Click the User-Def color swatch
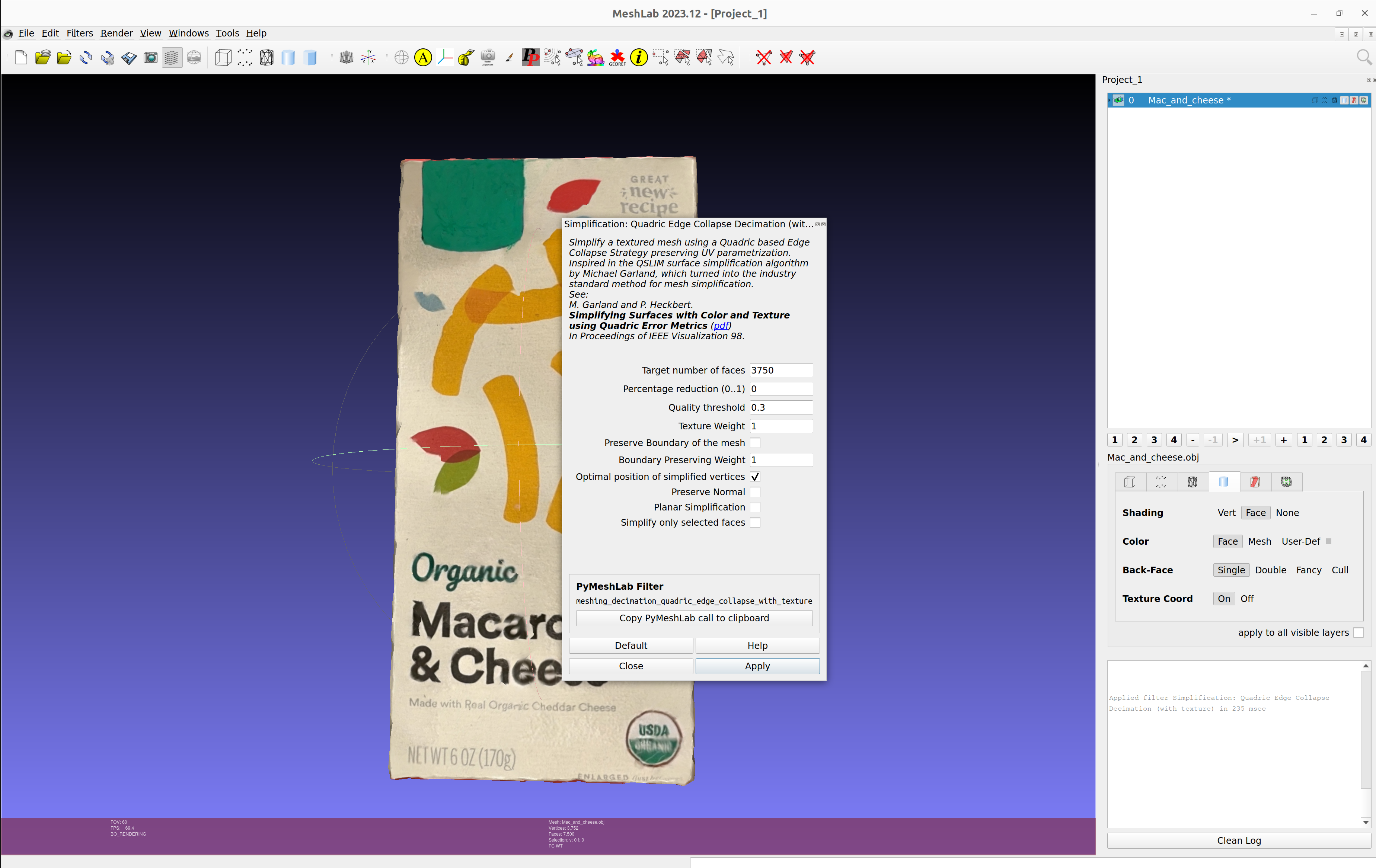1376x868 pixels. 1329,541
